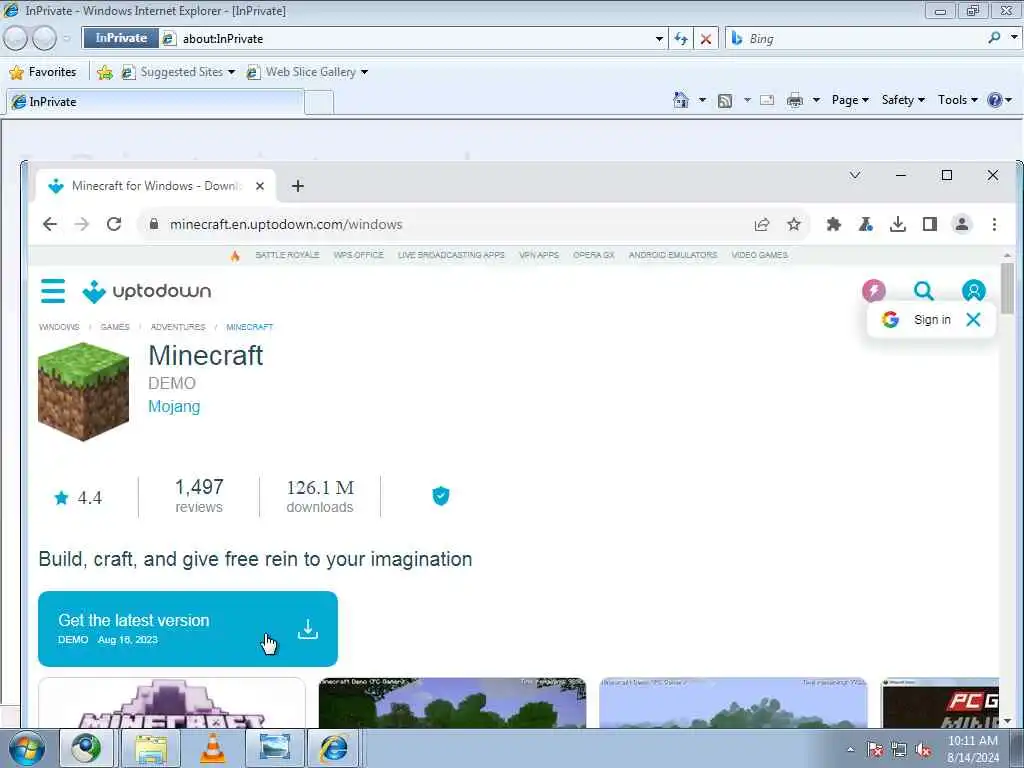Bookmark this page with star icon

pyautogui.click(x=793, y=225)
